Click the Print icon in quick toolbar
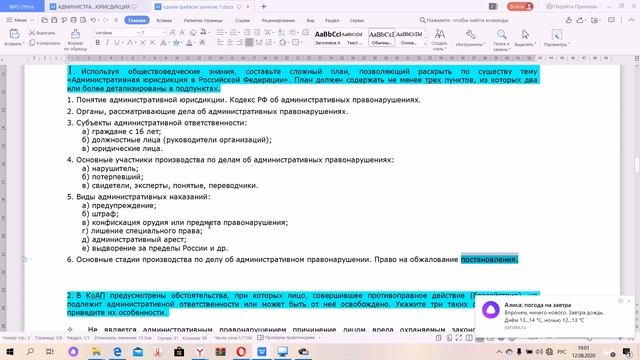 point(73,20)
